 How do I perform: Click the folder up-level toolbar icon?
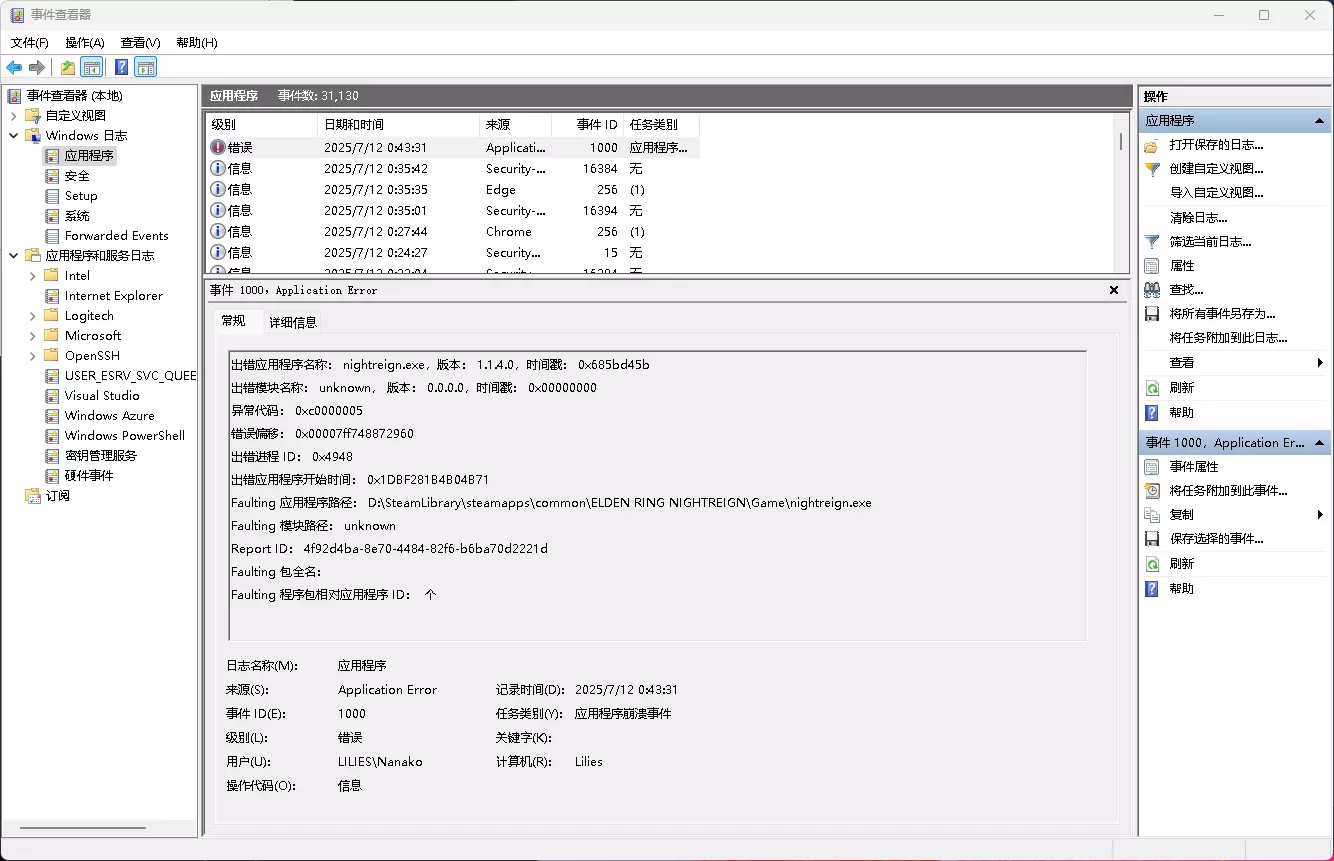coord(67,67)
